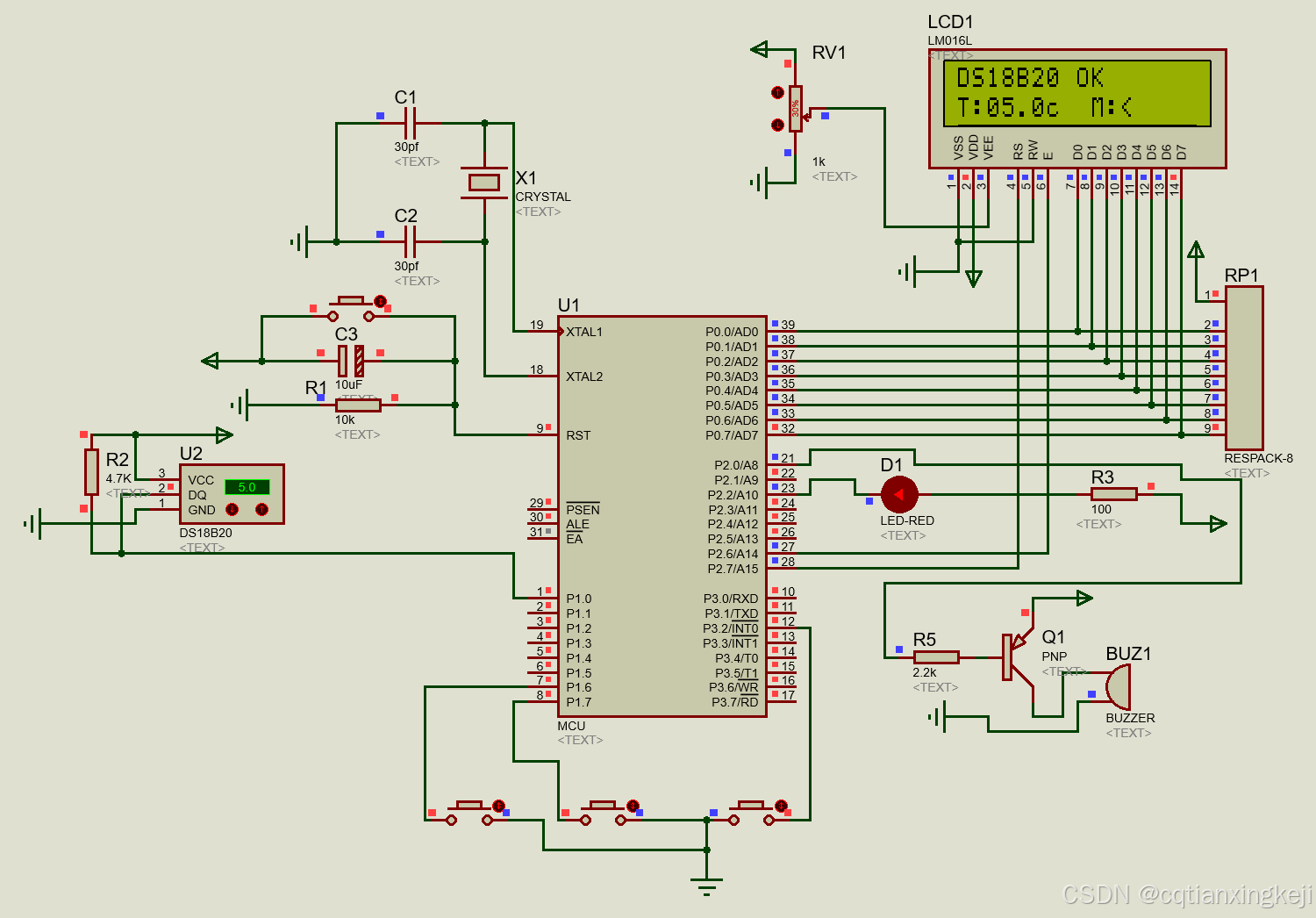Select capacitor C1 symbol
The image size is (1316, 918).
coord(410,123)
